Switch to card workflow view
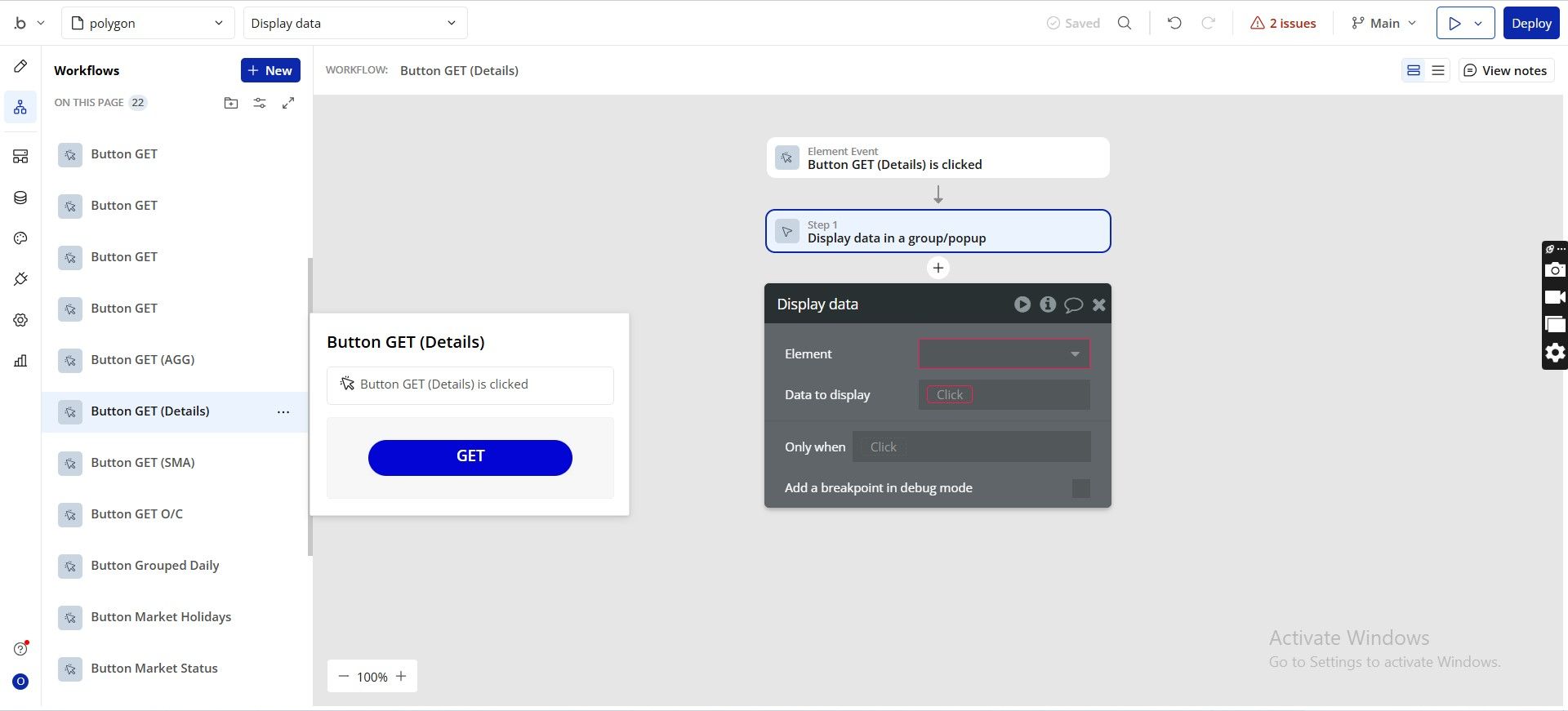 (1414, 70)
